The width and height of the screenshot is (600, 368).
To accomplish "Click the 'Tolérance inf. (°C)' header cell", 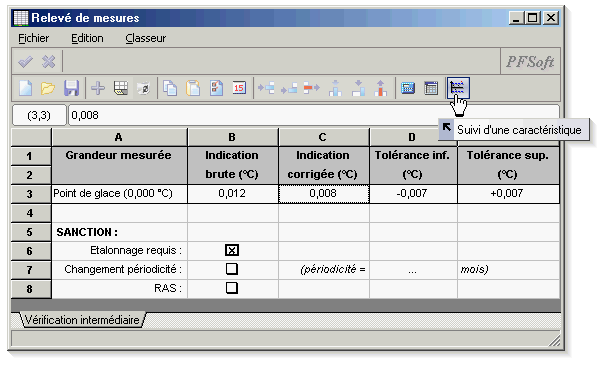I will coord(413,165).
